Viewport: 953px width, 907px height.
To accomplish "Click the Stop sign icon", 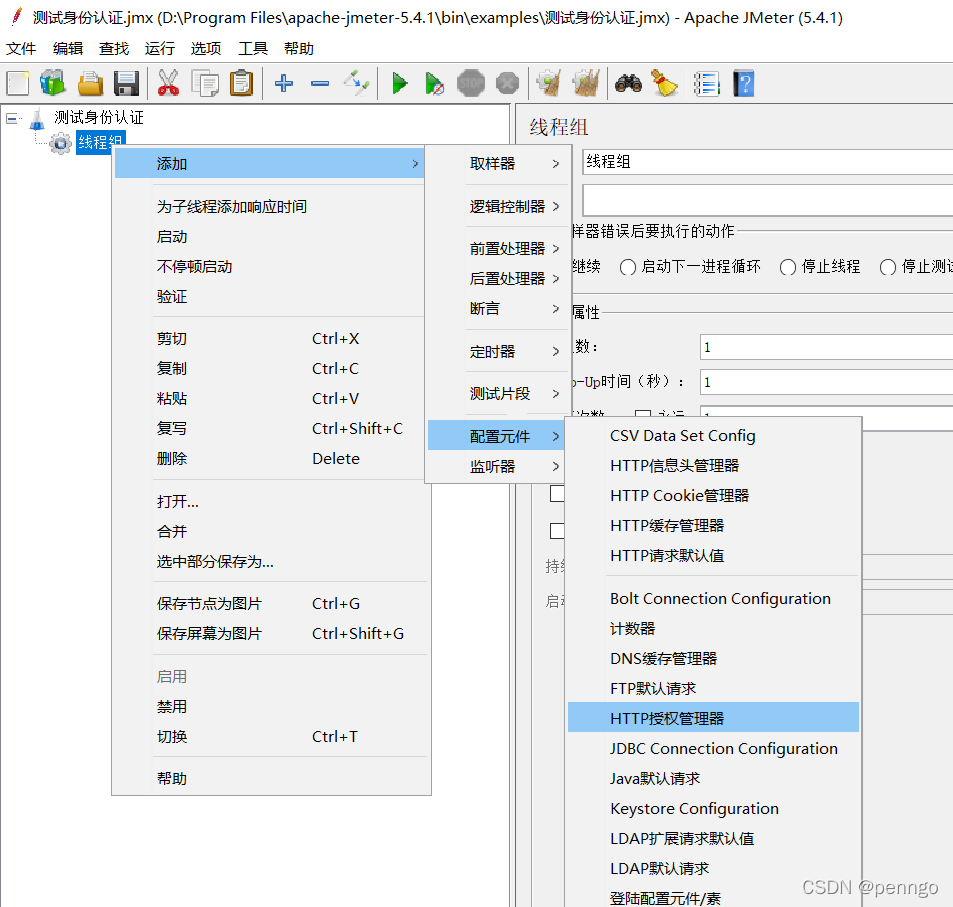I will pyautogui.click(x=471, y=83).
